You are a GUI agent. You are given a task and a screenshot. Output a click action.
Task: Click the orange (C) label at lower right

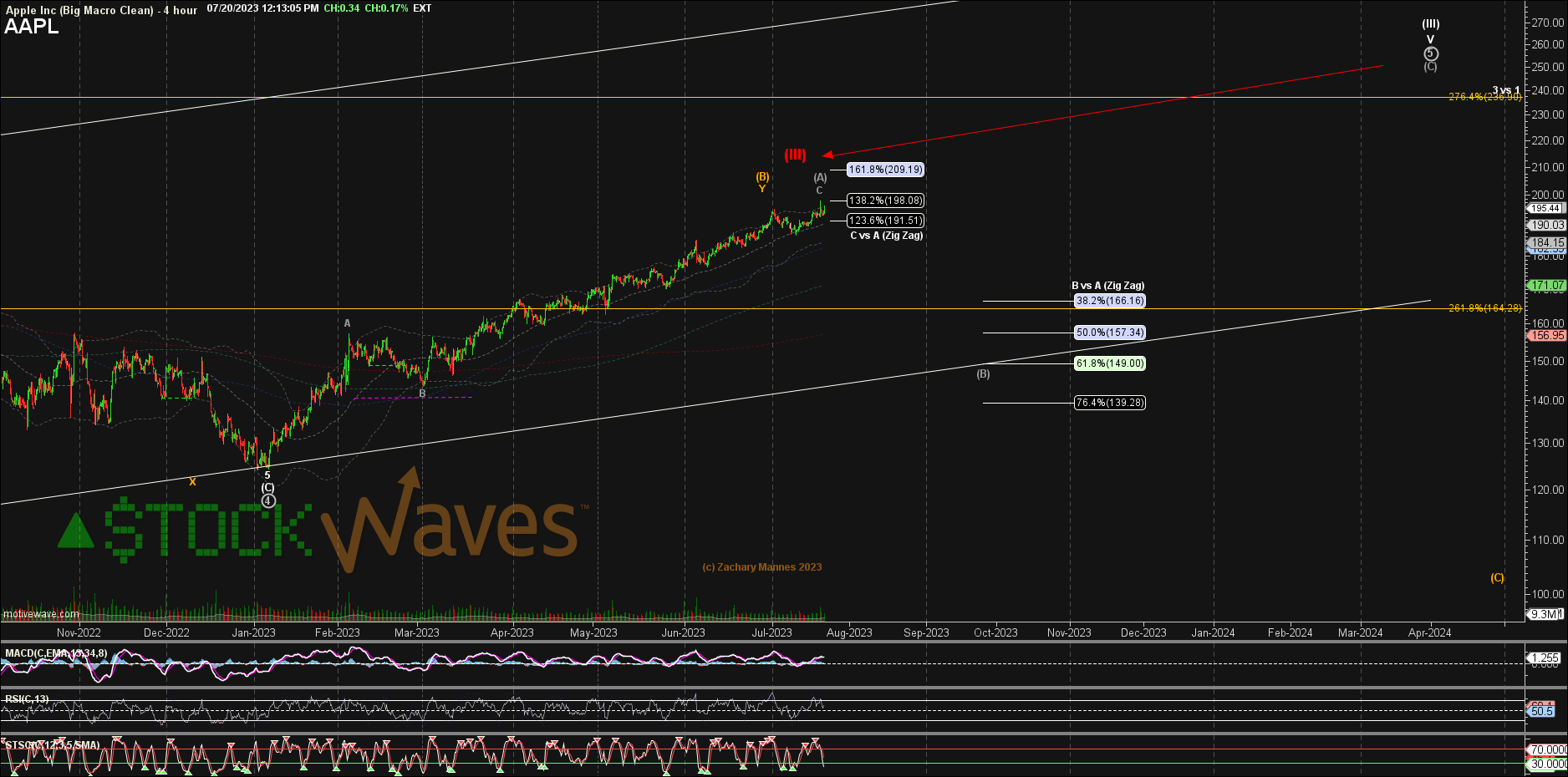(x=1496, y=577)
